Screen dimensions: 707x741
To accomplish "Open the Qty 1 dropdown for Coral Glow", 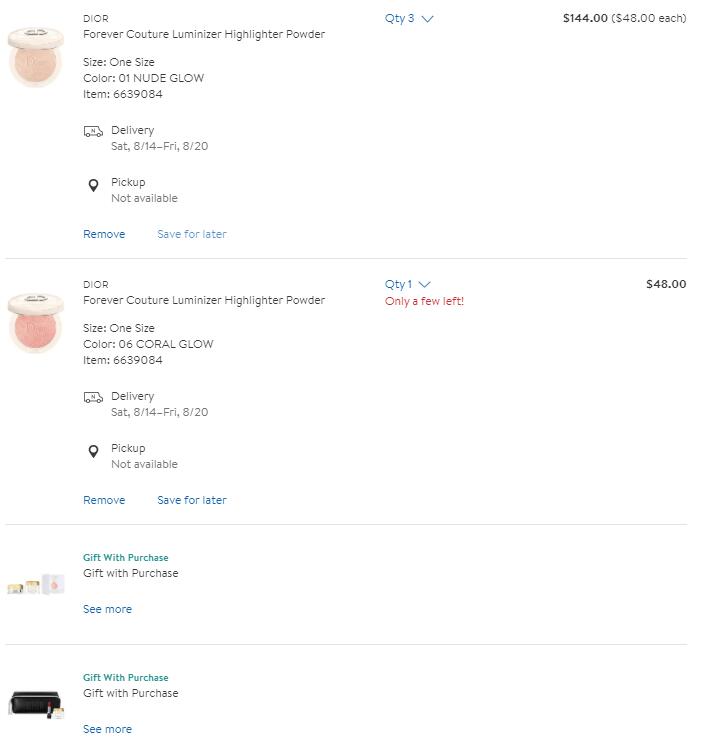I will pos(408,284).
